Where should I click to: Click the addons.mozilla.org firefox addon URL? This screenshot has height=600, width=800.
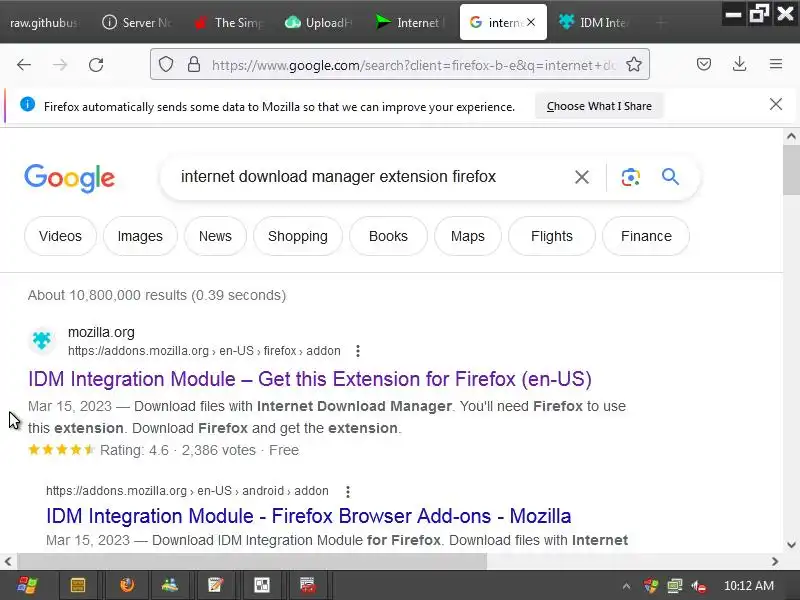coord(204,351)
